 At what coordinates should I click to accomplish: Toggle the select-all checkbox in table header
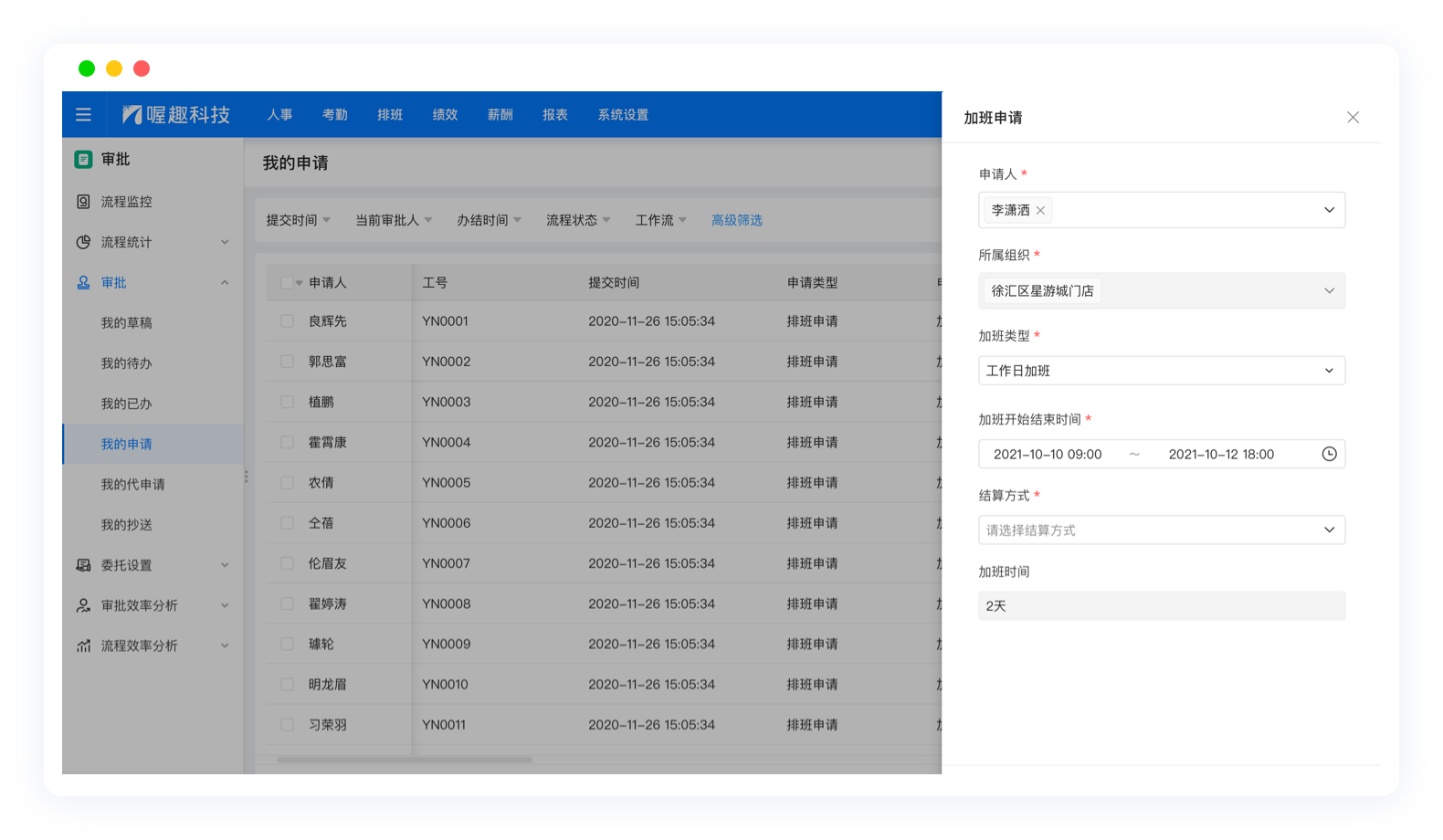tap(287, 282)
